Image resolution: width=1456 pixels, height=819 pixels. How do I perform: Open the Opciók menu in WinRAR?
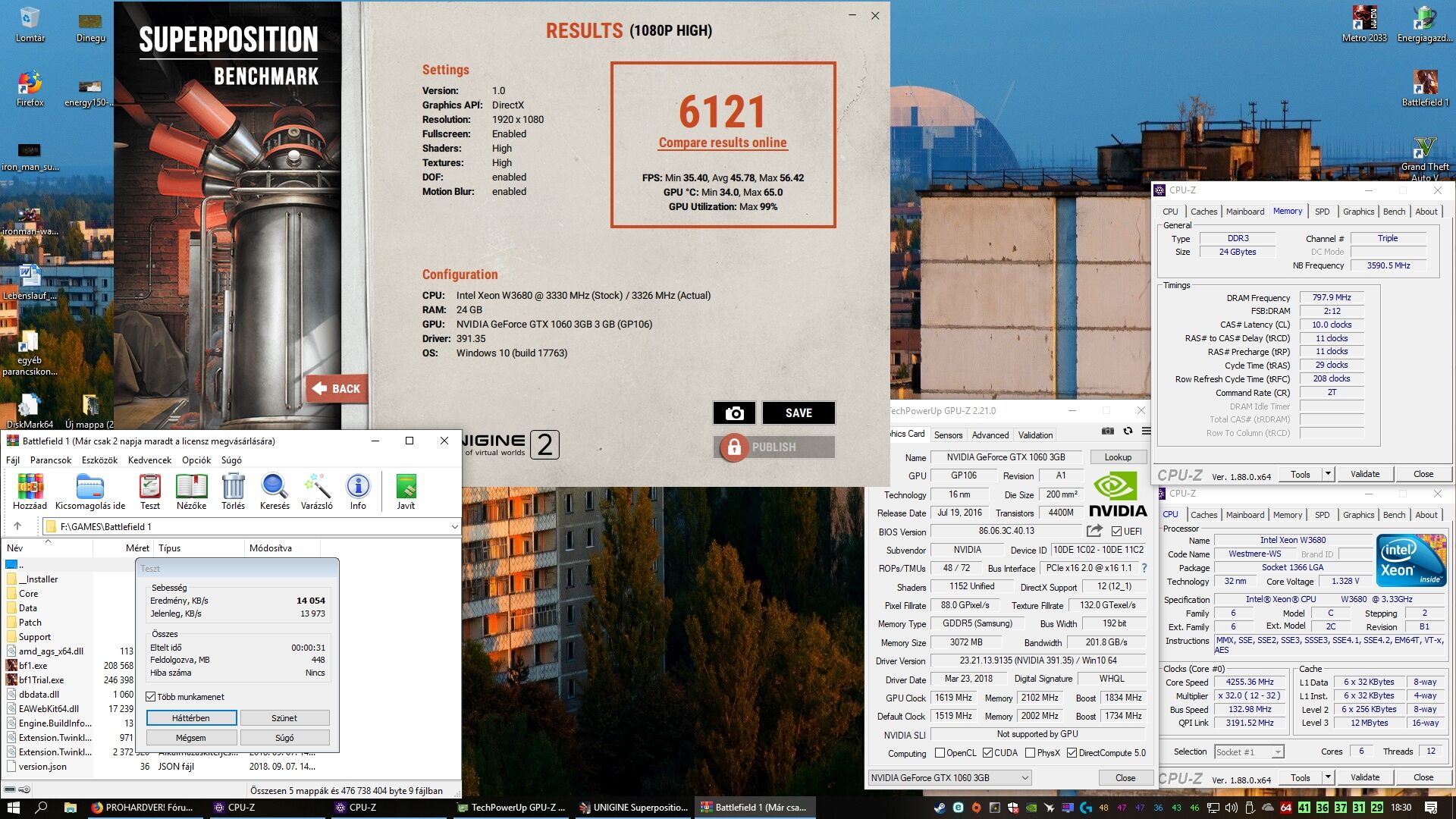[196, 460]
